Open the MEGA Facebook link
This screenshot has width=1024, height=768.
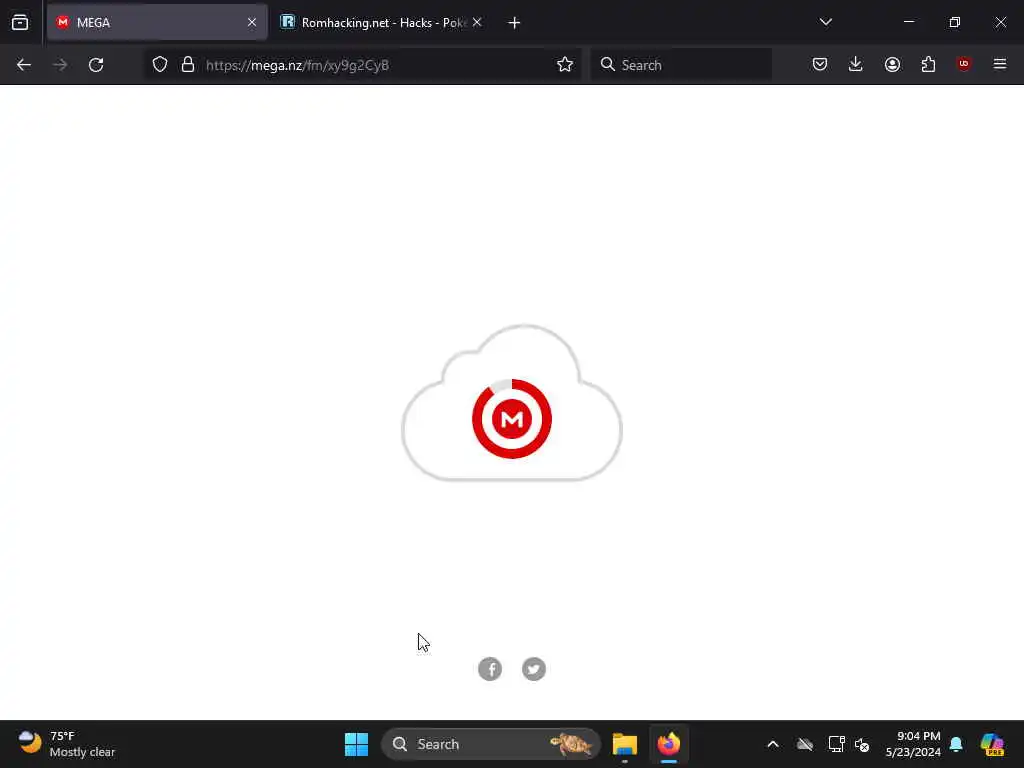tap(490, 669)
